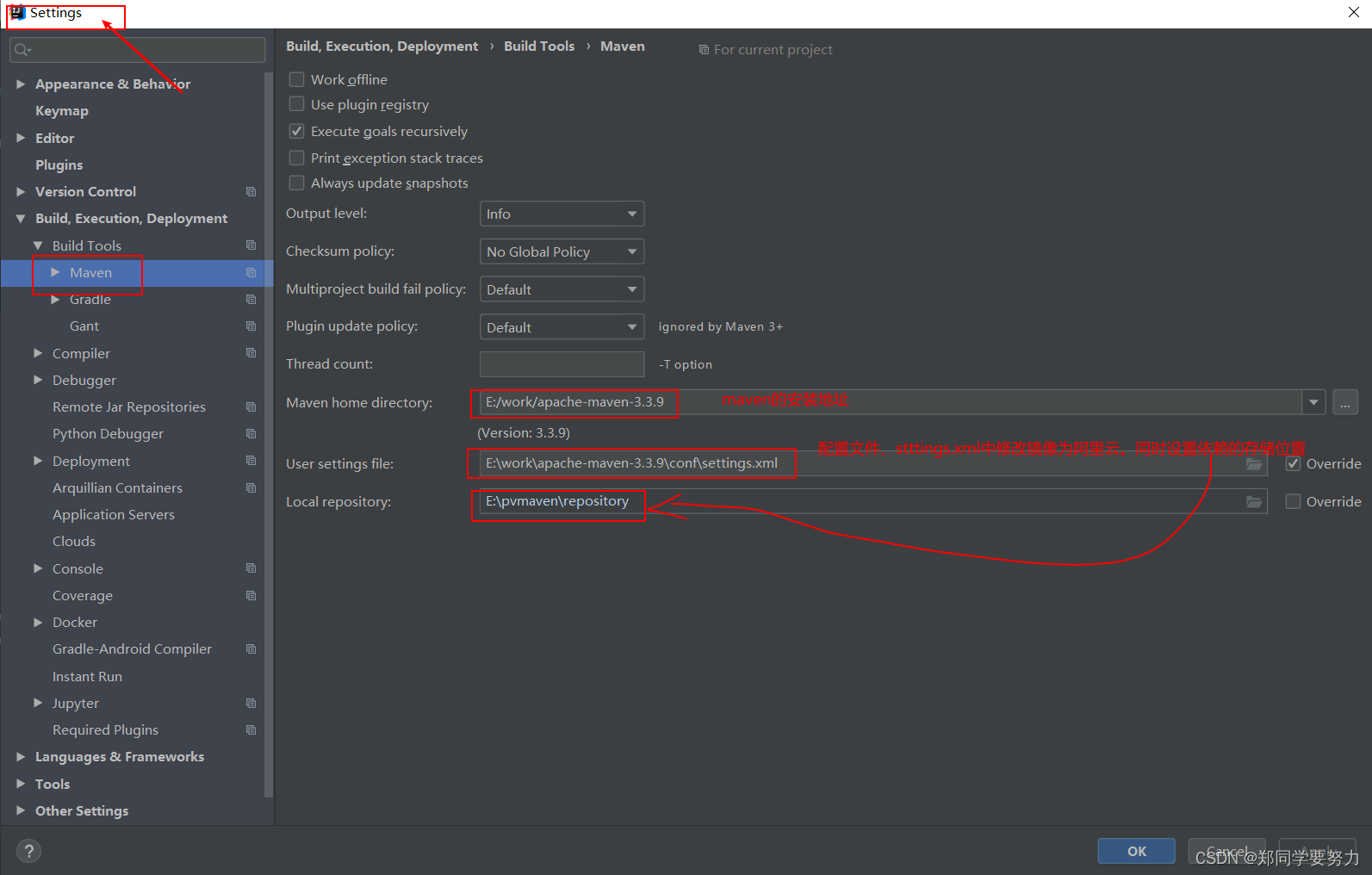Open the Output level dropdown
Viewport: 1372px width, 875px height.
click(561, 214)
